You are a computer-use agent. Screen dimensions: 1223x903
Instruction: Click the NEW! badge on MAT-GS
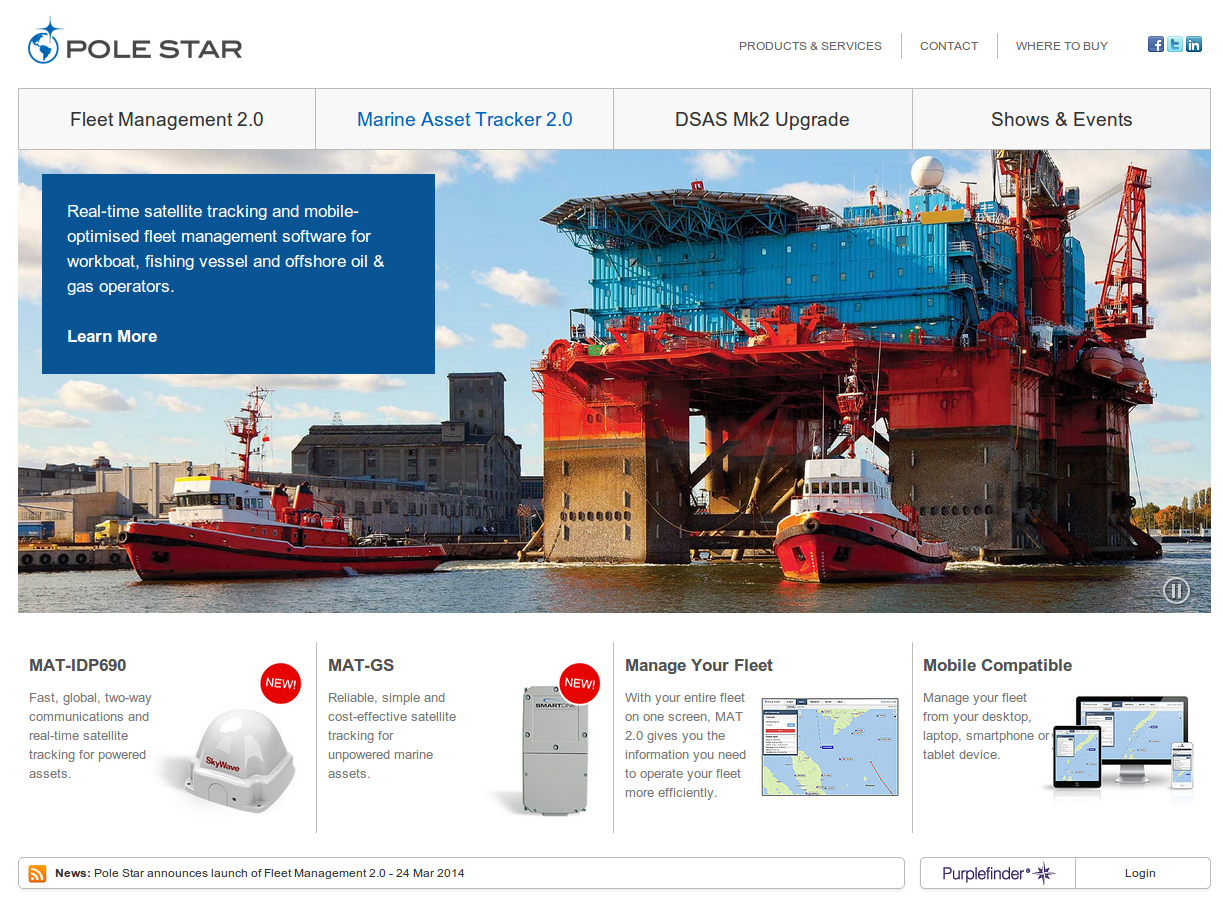580,684
